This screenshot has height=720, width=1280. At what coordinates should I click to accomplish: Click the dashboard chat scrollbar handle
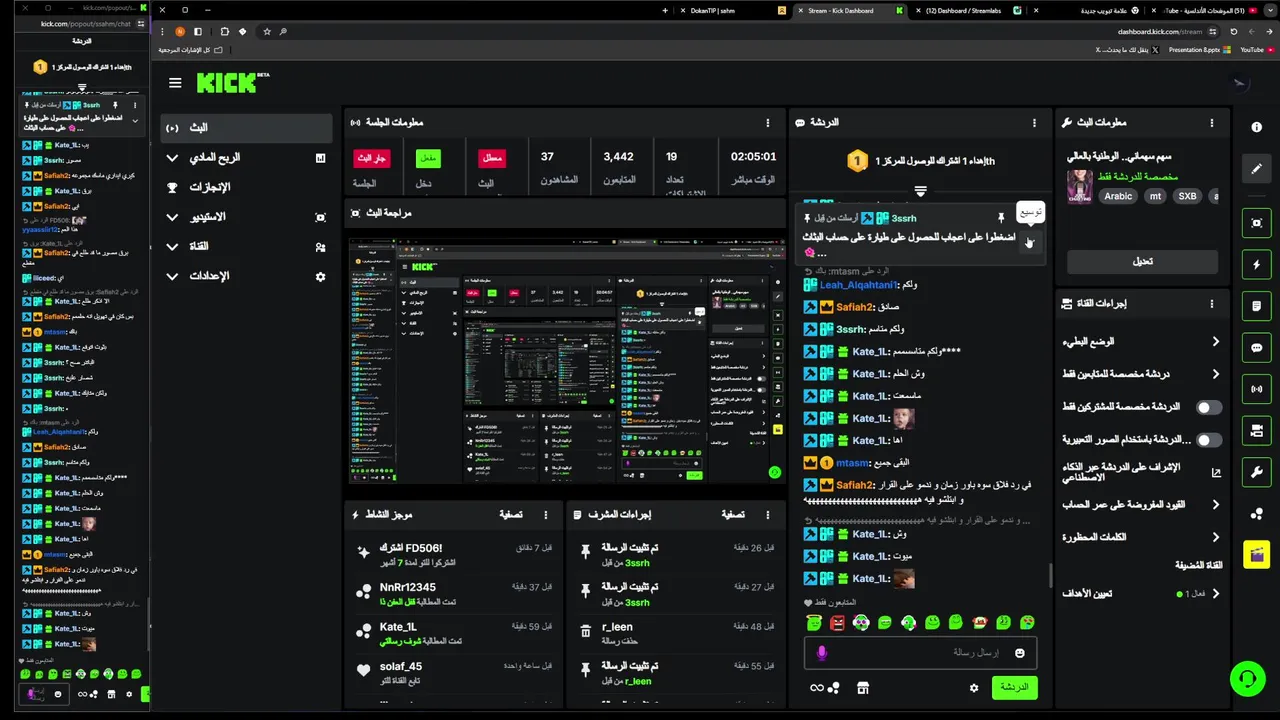(x=1049, y=576)
